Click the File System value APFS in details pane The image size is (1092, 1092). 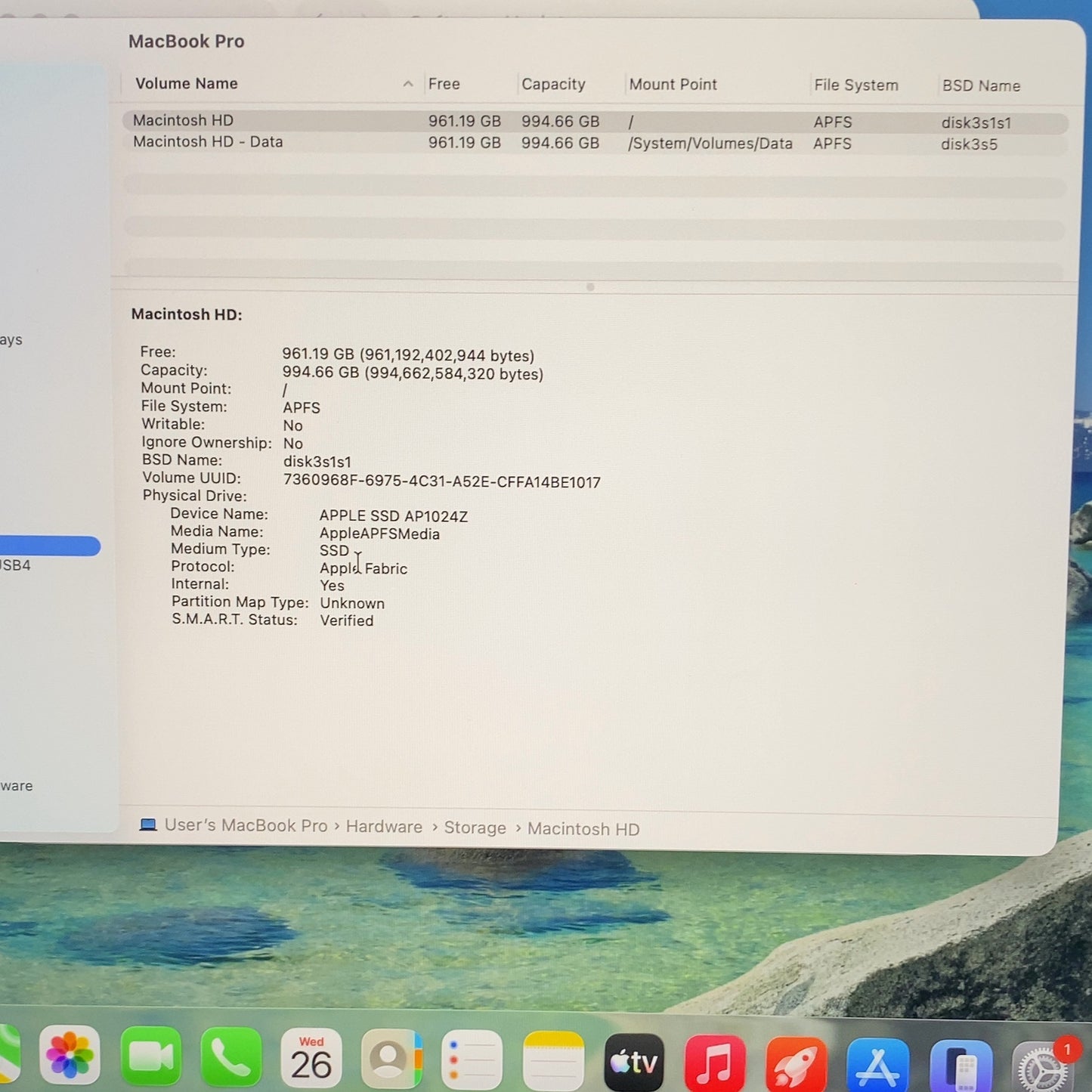pyautogui.click(x=302, y=407)
